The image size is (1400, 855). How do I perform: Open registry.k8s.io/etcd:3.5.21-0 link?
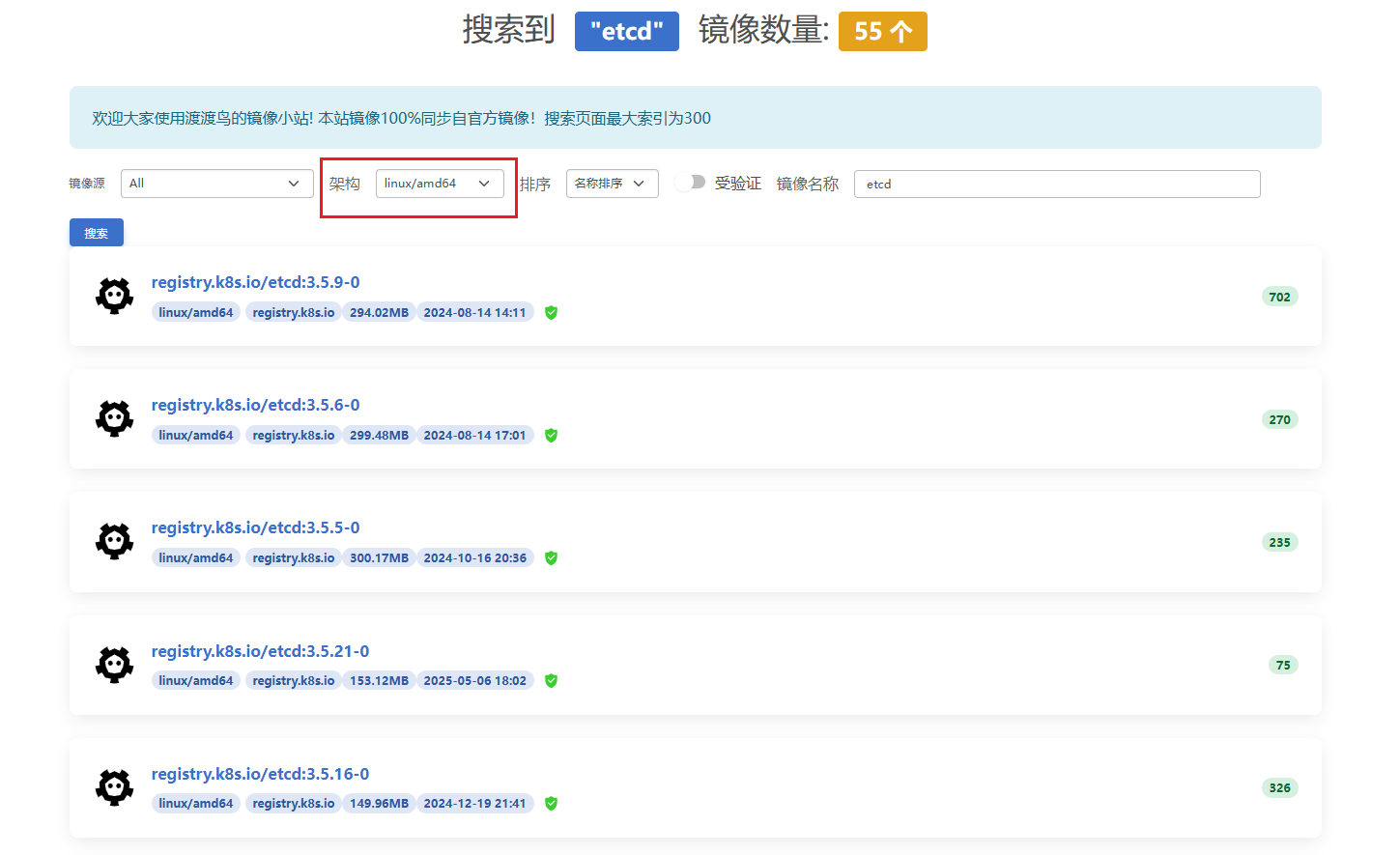260,651
